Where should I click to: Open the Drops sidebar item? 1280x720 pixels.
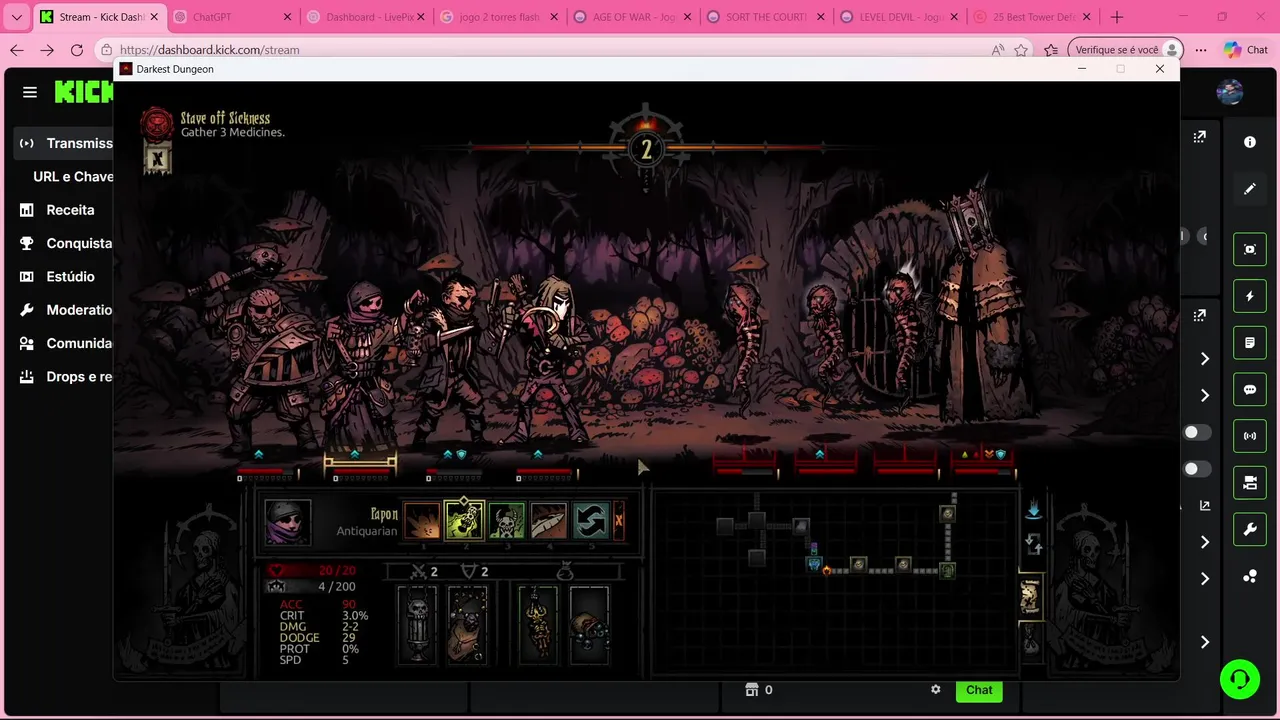pyautogui.click(x=66, y=377)
